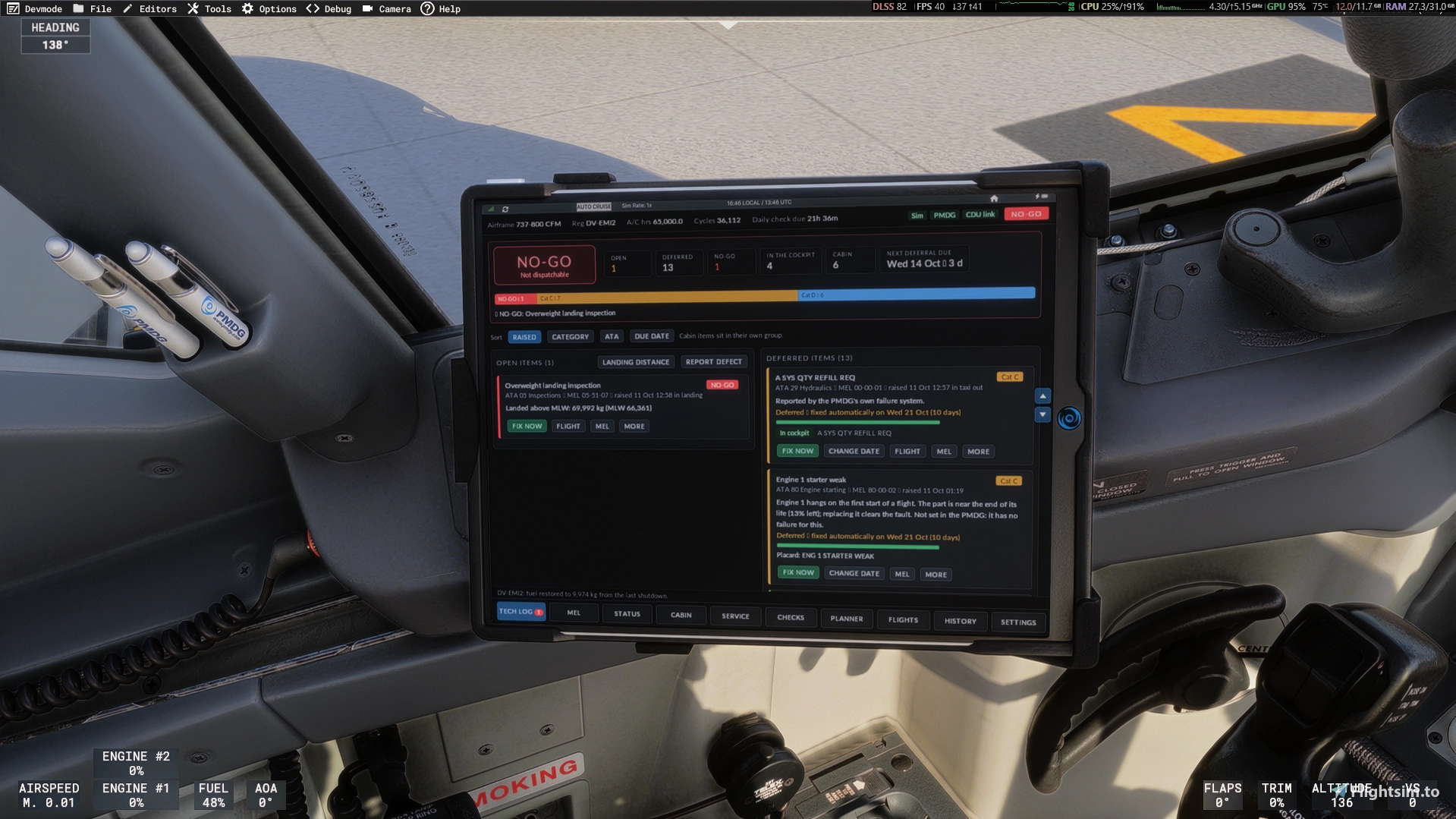Click the Sim status chip
Image resolution: width=1456 pixels, height=819 pixels.
click(917, 216)
